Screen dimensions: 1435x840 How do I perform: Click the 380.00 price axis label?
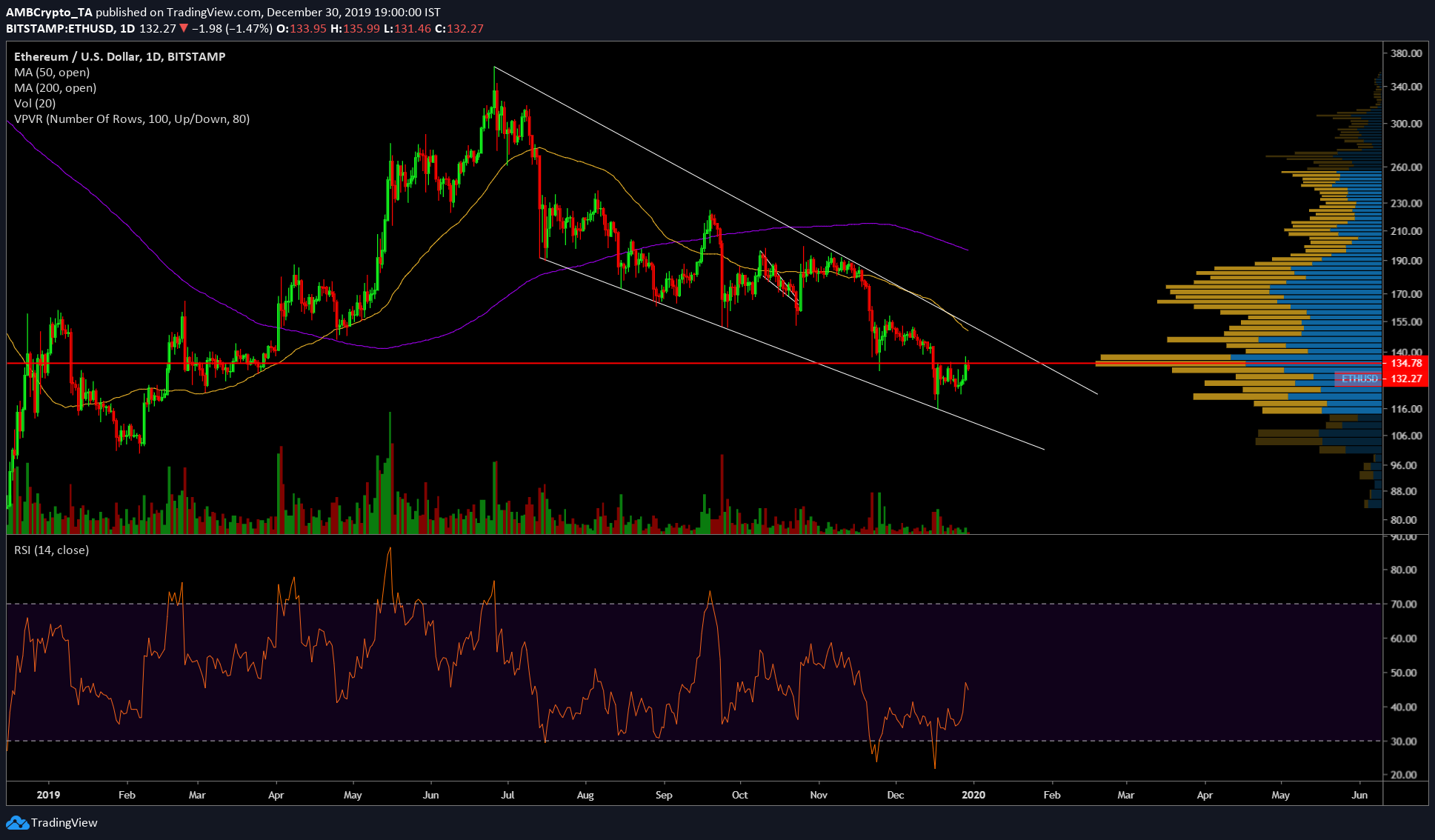point(1406,53)
